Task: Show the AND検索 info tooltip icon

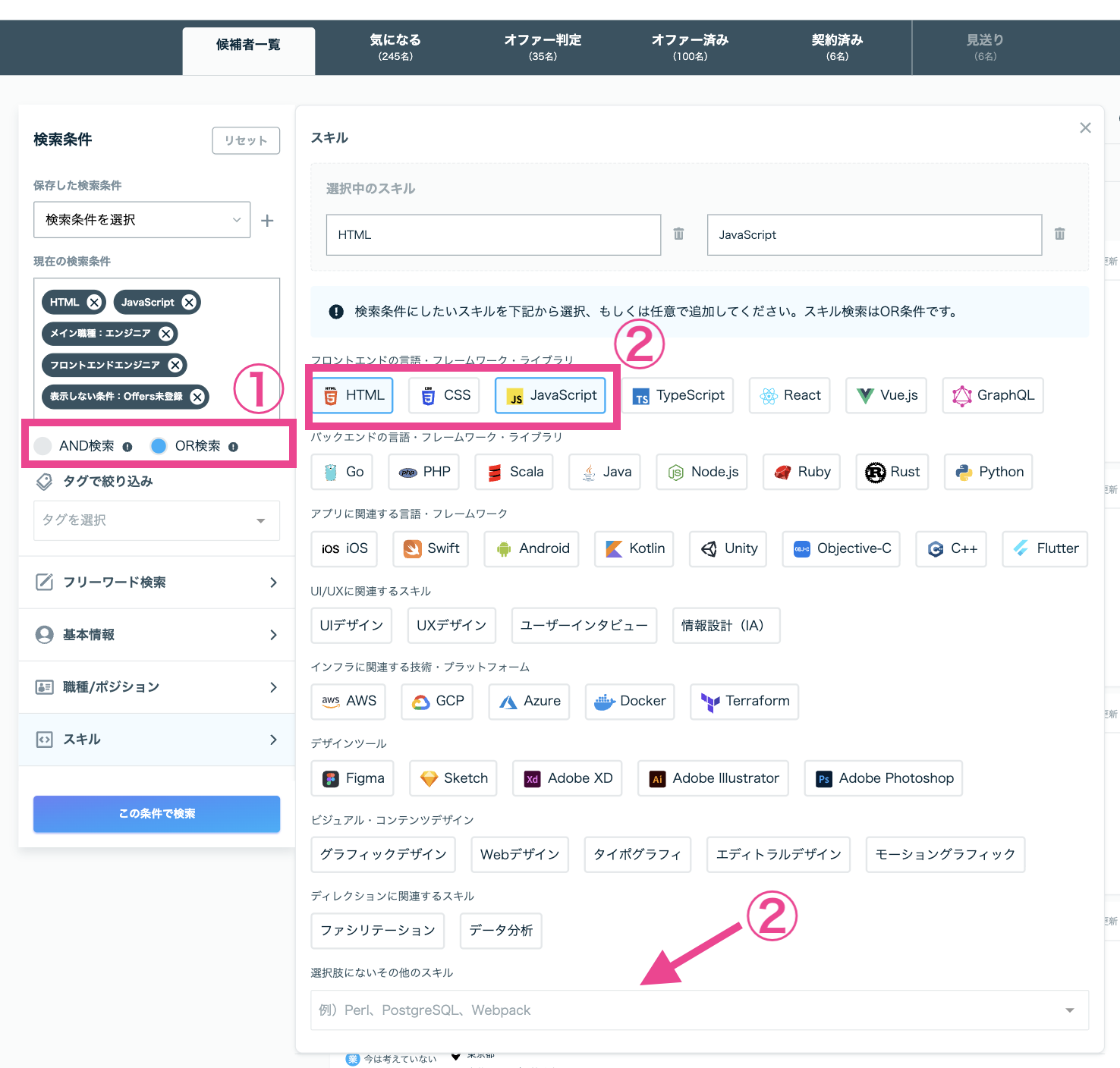Action: pyautogui.click(x=127, y=447)
